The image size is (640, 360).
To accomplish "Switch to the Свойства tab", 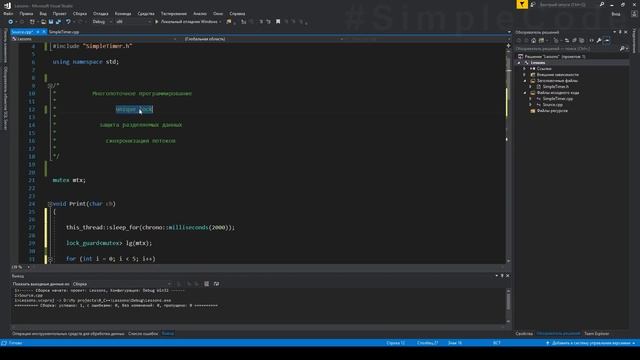I will click(x=524, y=334).
